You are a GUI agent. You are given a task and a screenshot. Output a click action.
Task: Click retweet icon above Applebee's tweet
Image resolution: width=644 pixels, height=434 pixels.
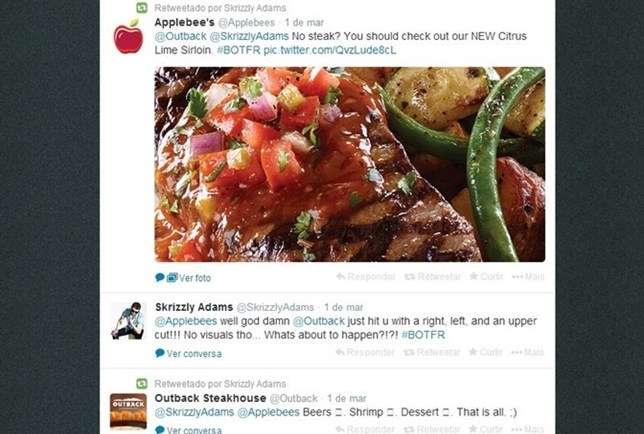142,8
